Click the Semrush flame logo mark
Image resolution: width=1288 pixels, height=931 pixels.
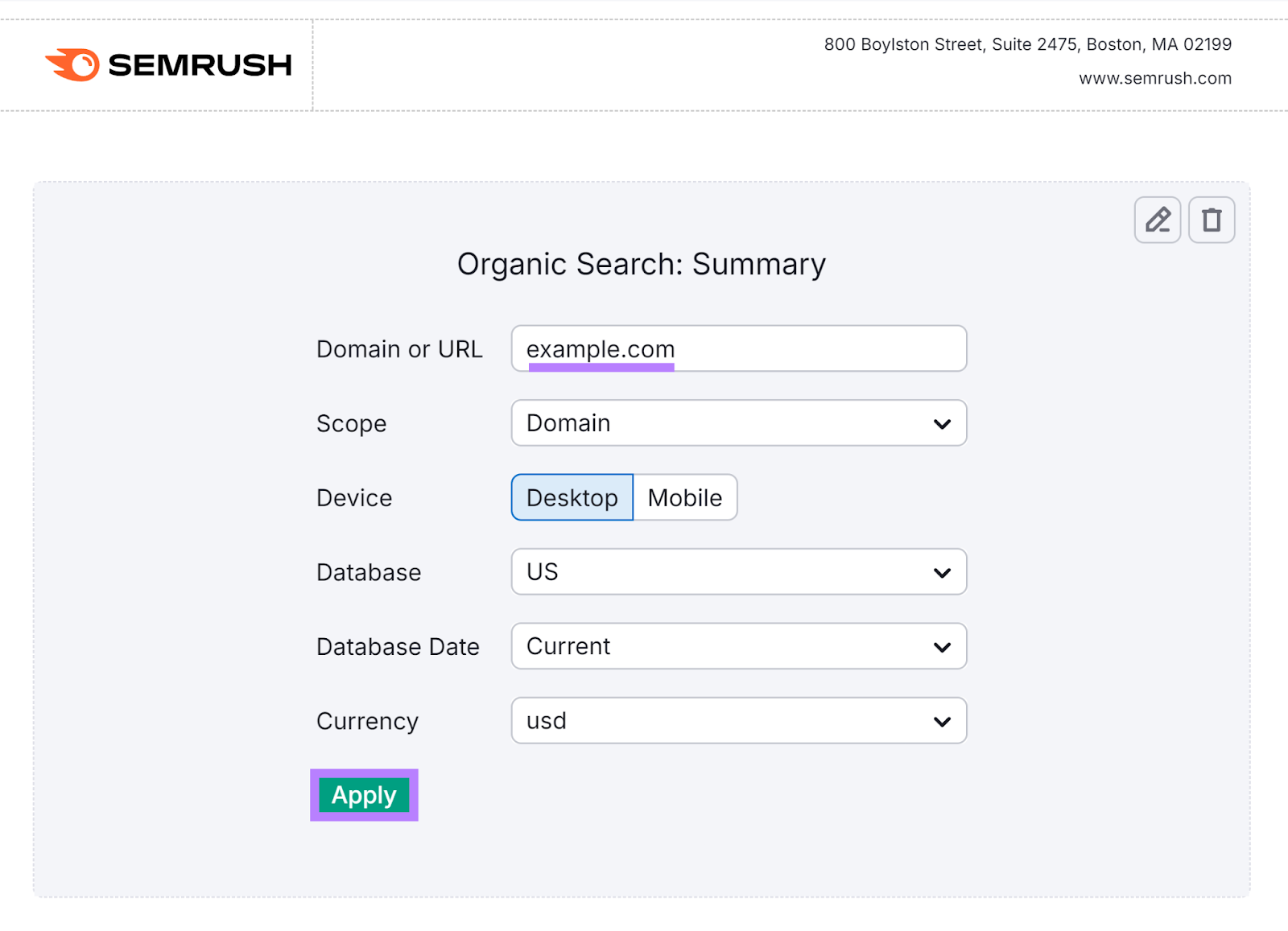[72, 63]
